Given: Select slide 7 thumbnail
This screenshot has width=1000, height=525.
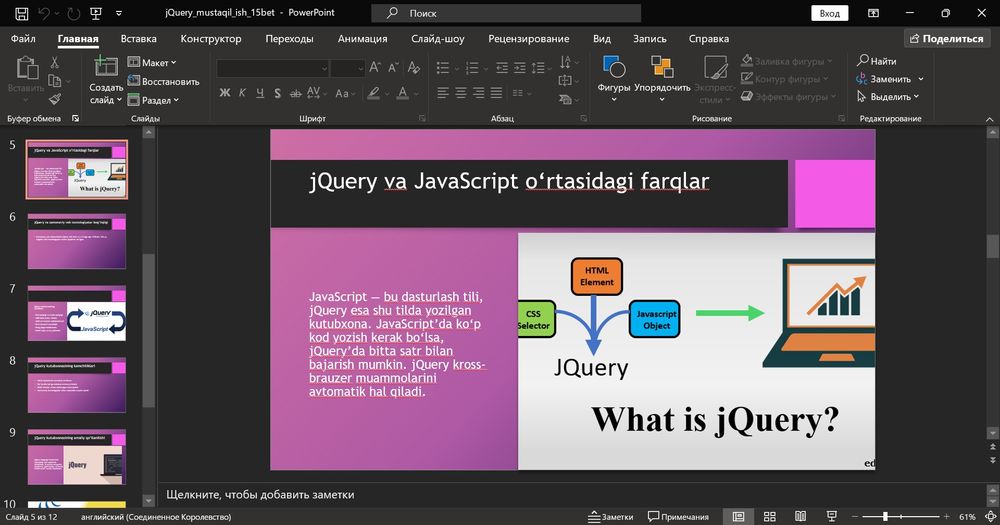Looking at the screenshot, I should point(77,313).
